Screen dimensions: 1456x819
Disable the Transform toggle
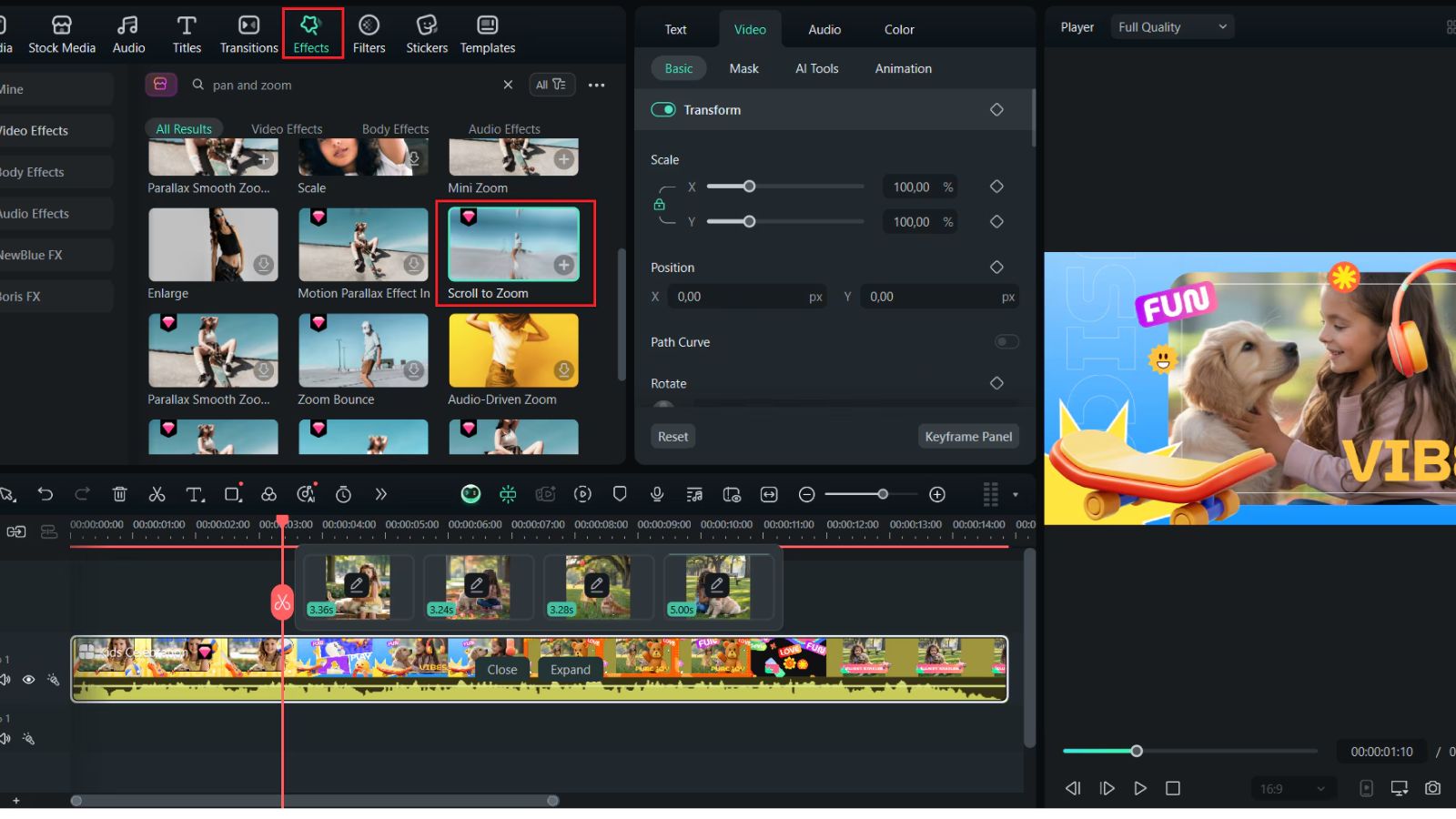pyautogui.click(x=662, y=109)
